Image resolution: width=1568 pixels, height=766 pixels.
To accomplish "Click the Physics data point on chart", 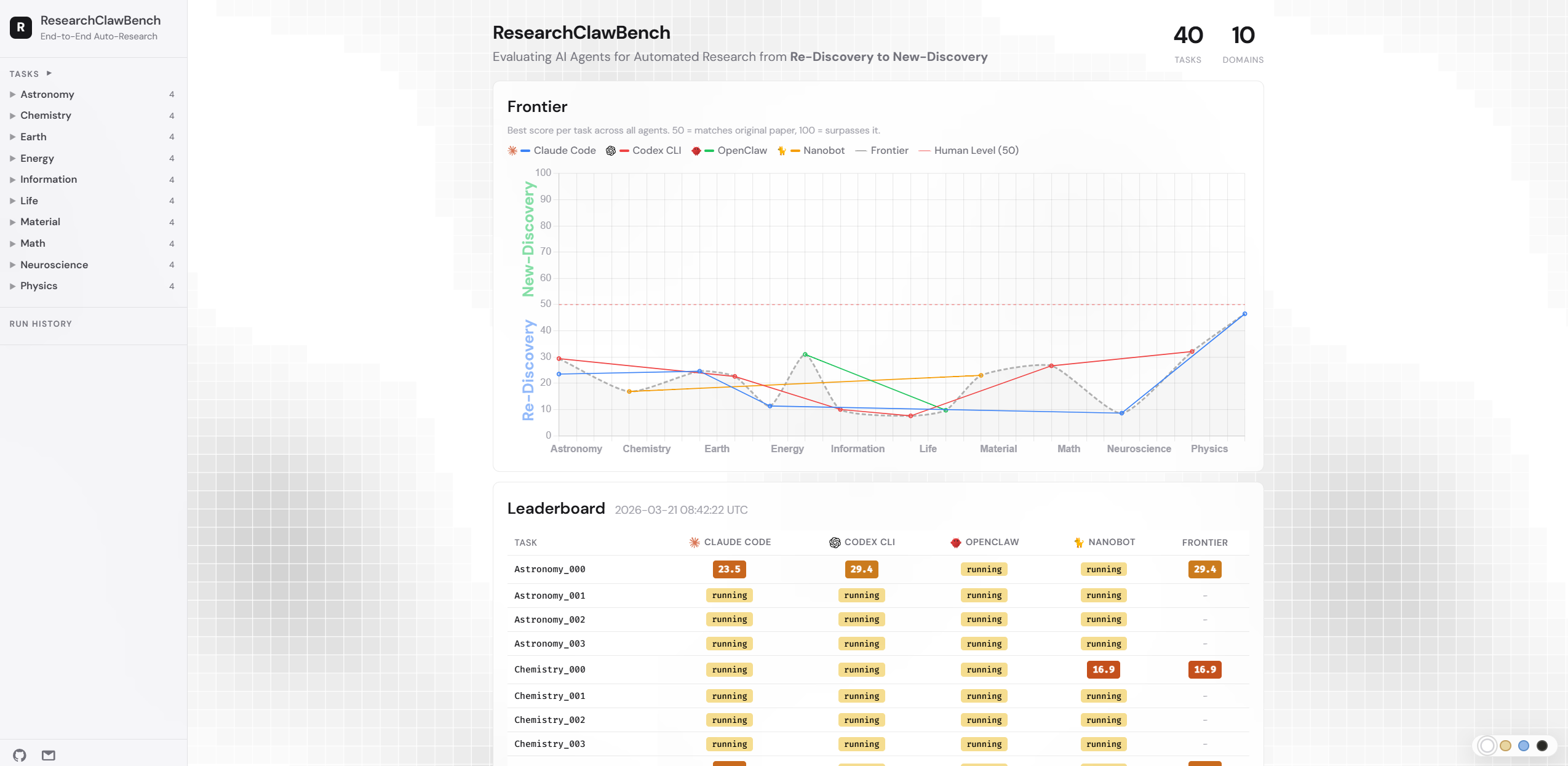I will pyautogui.click(x=1244, y=314).
